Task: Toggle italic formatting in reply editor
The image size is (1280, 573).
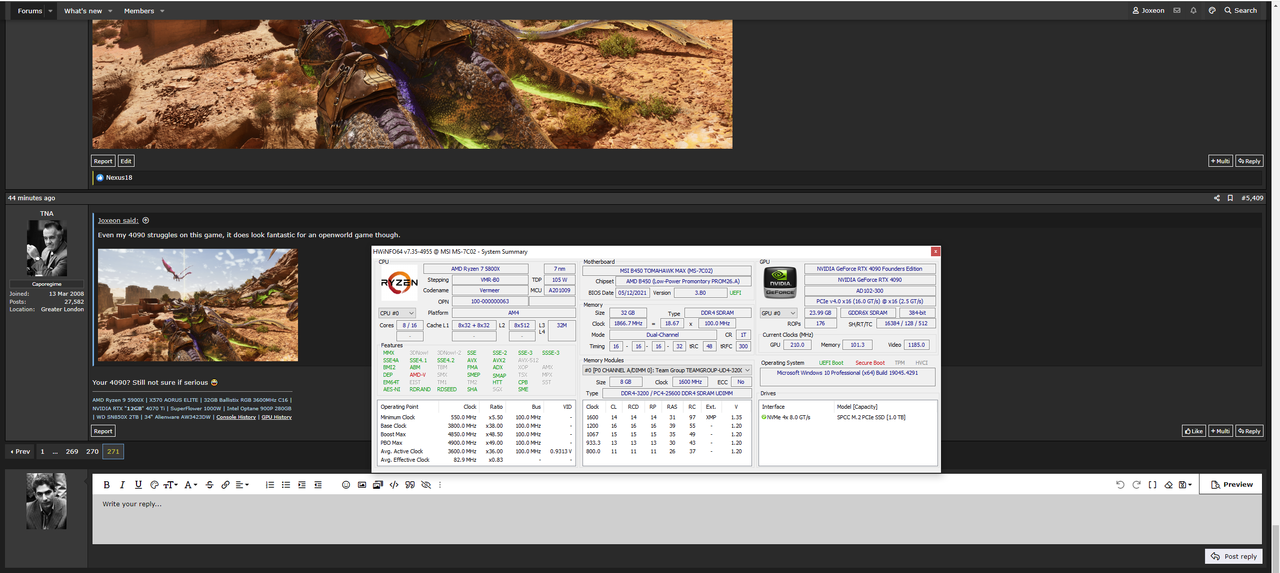Action: (x=122, y=484)
